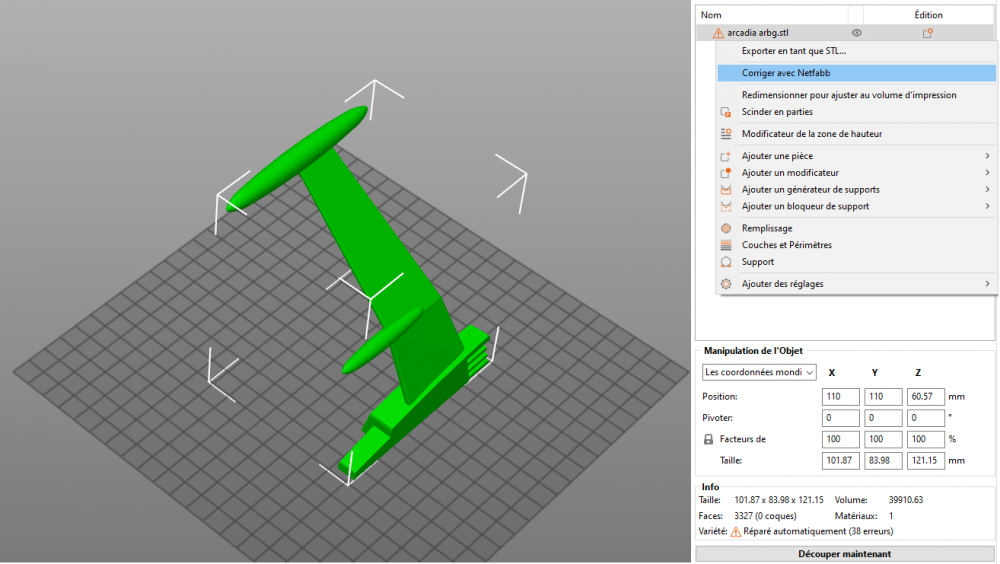Screen dimensions: 1000x564
Task: Expand Ajouter un modificateur submenu arrow
Action: 987,172
